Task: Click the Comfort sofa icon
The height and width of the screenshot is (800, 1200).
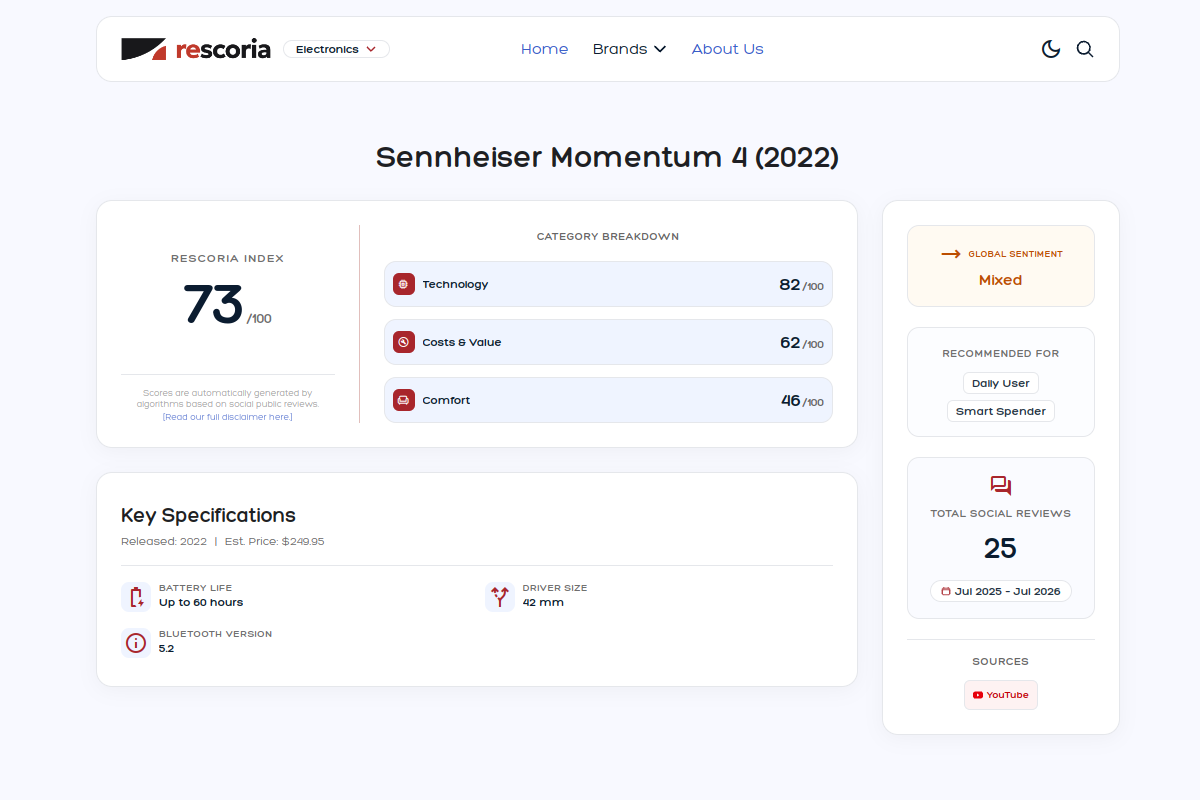Action: point(404,400)
